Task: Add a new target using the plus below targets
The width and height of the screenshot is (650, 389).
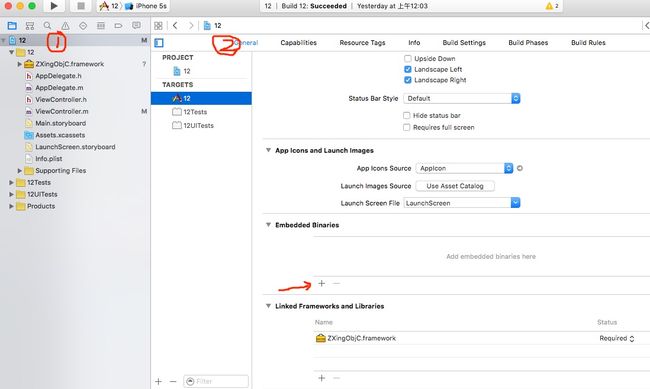Action: click(x=158, y=382)
